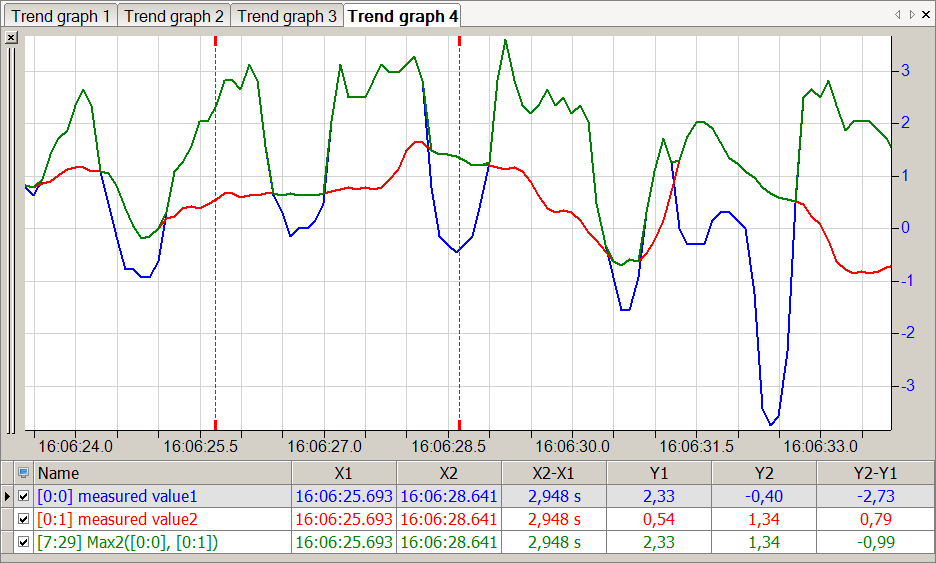The height and width of the screenshot is (563, 936).
Task: Click the vertical splitter bar left of graph
Action: point(11,239)
